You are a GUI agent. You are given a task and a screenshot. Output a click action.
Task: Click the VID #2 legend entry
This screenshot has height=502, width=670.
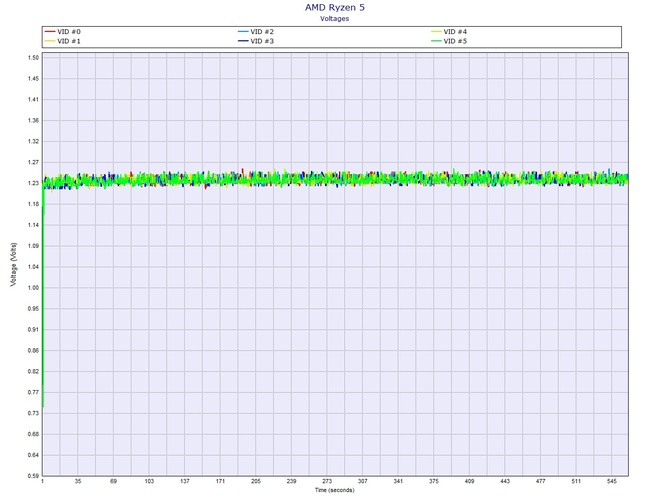(256, 32)
